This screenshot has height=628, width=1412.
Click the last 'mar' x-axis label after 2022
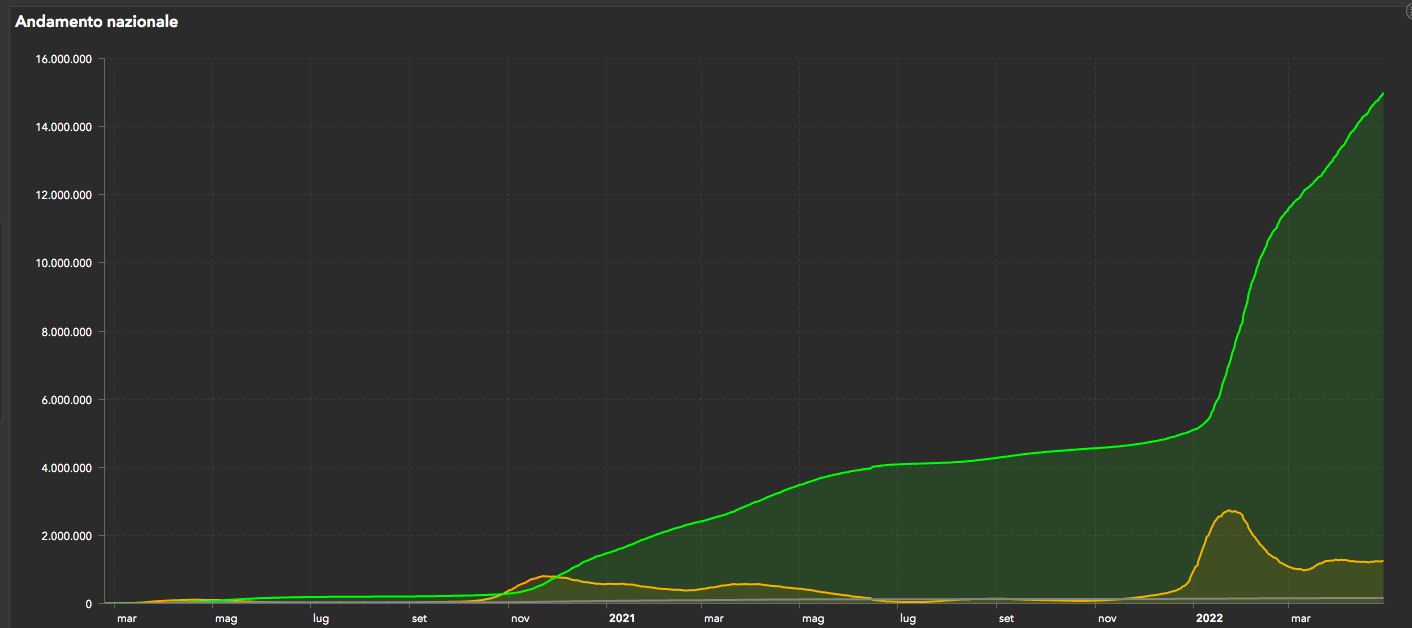coord(1299,619)
